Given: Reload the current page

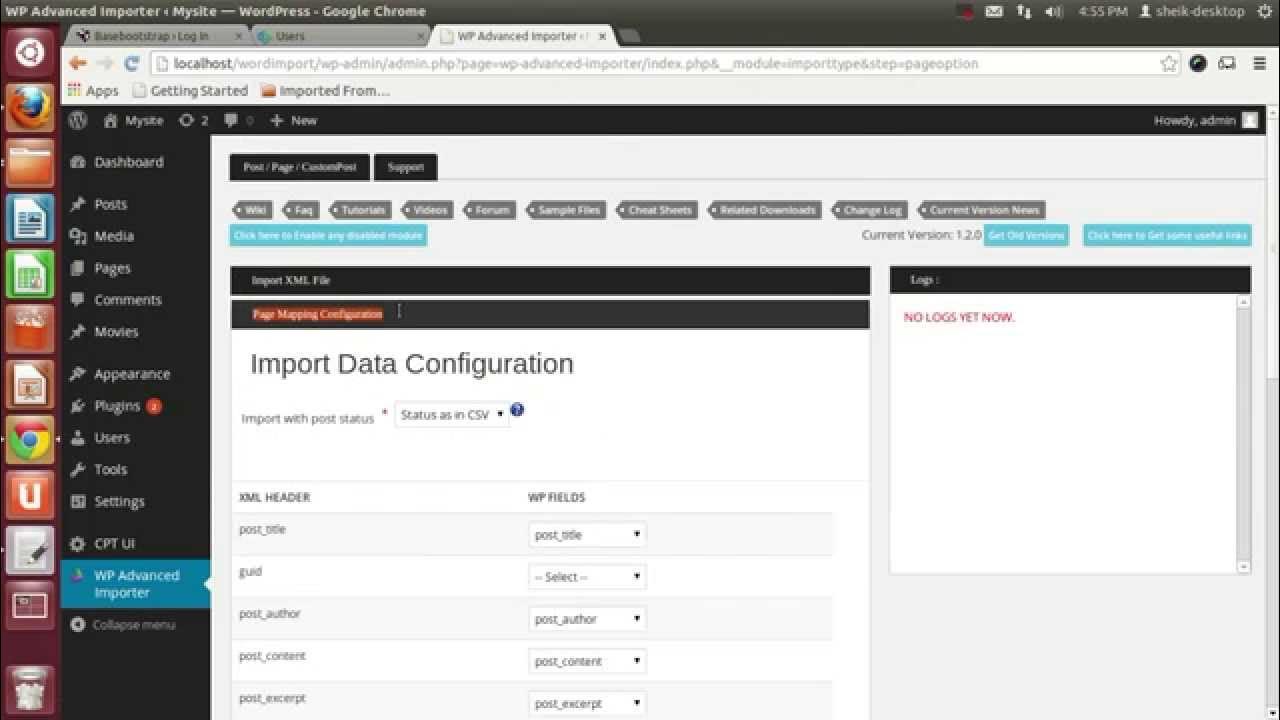Looking at the screenshot, I should 131,63.
